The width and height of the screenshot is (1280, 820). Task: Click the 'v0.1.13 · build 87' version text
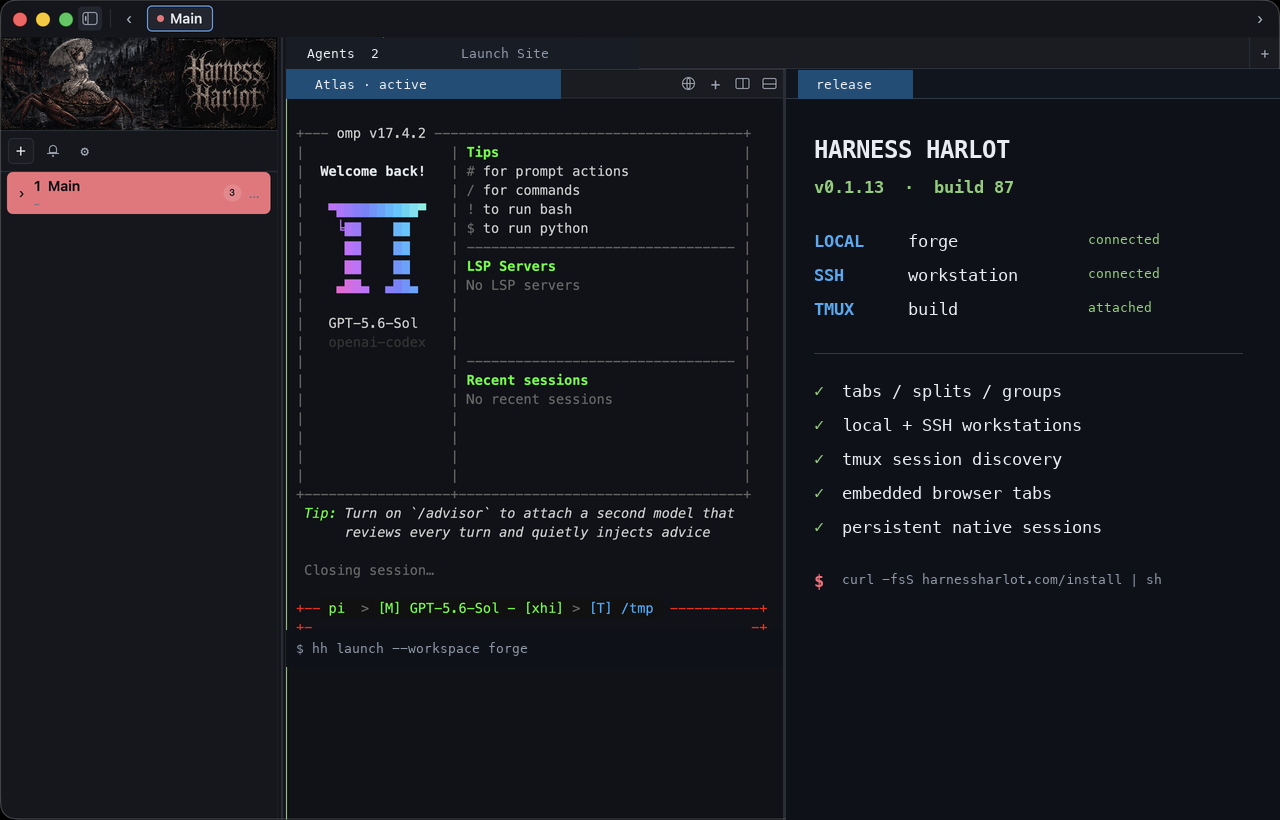(914, 187)
